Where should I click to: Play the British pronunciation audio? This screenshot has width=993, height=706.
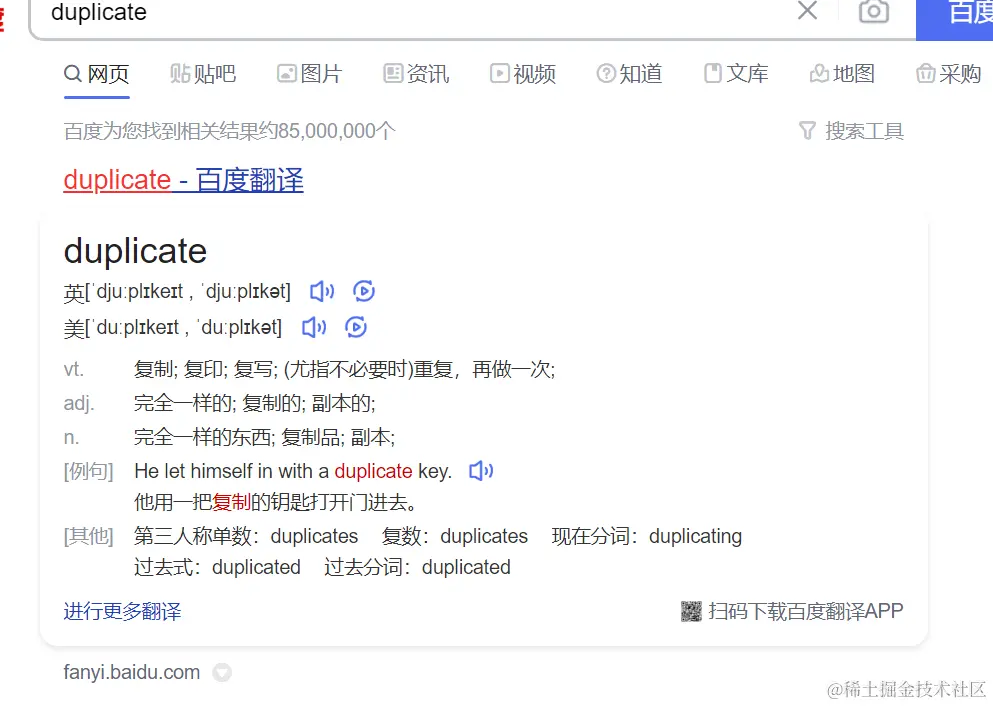coord(321,291)
